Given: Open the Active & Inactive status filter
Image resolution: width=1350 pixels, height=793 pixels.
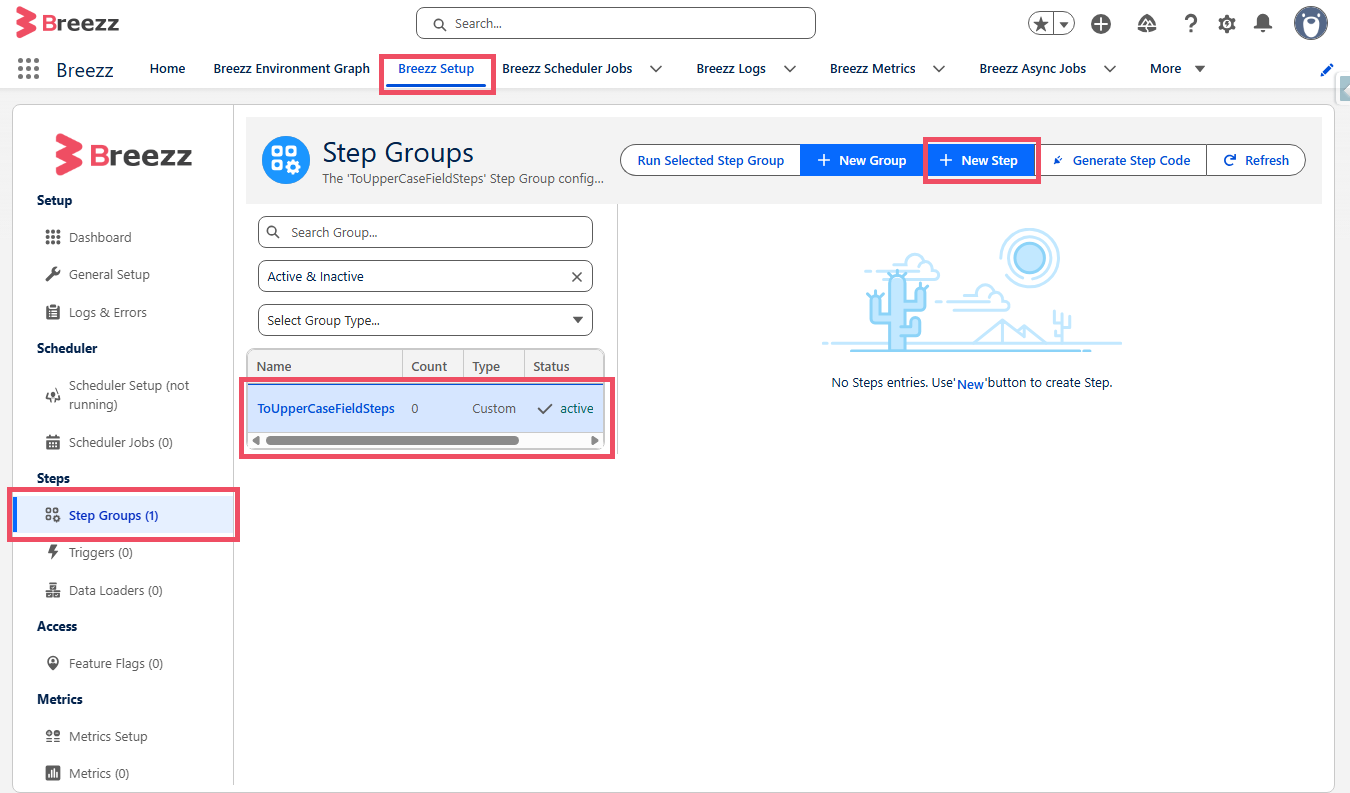Looking at the screenshot, I should pyautogui.click(x=425, y=276).
